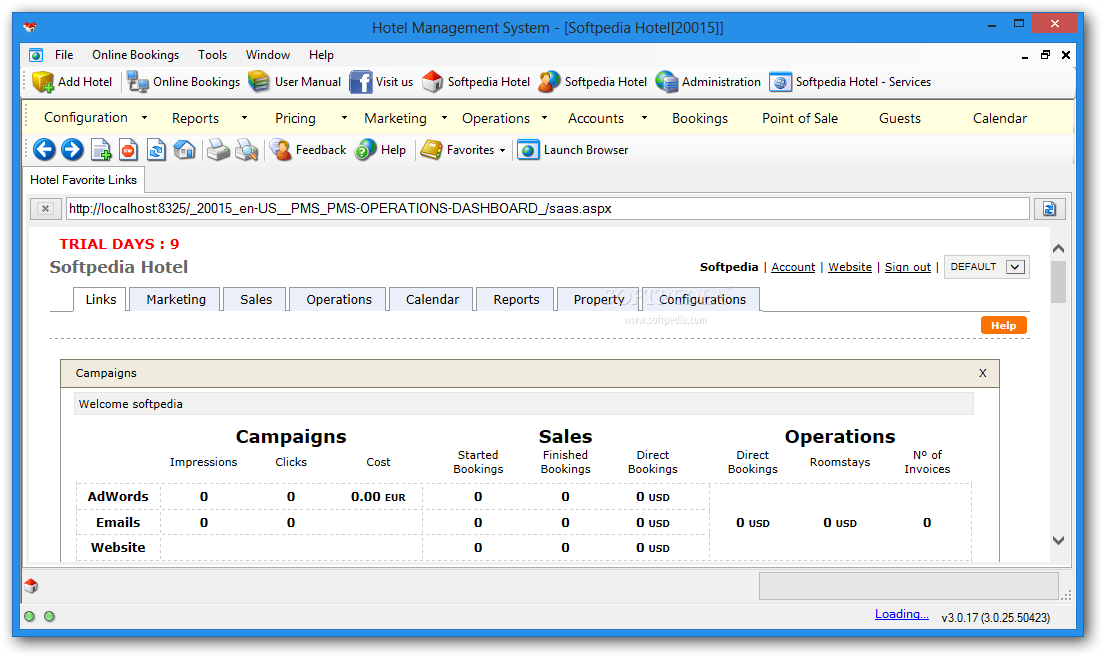Refresh the page using the toolbar refresh icon
The image size is (1104, 657).
click(x=156, y=149)
